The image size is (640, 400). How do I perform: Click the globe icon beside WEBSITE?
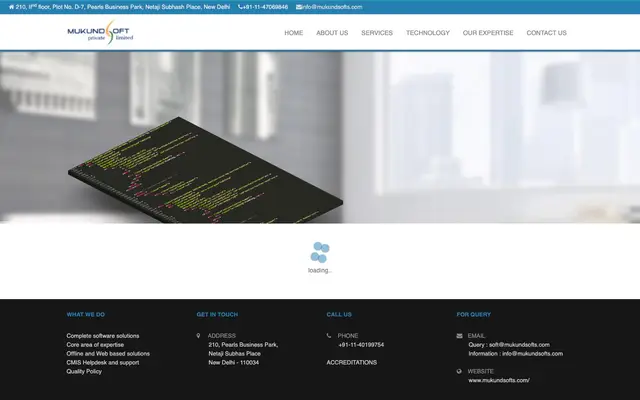pos(459,371)
